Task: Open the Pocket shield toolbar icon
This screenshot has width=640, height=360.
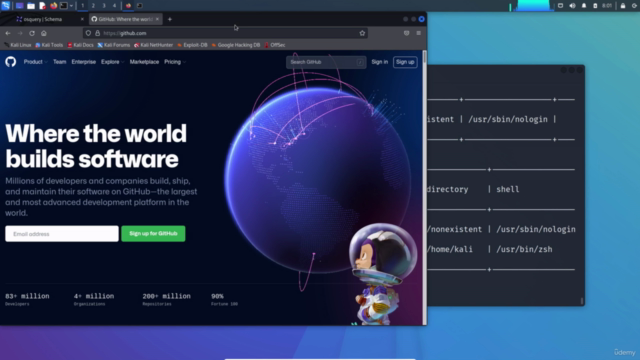Action: pos(407,33)
